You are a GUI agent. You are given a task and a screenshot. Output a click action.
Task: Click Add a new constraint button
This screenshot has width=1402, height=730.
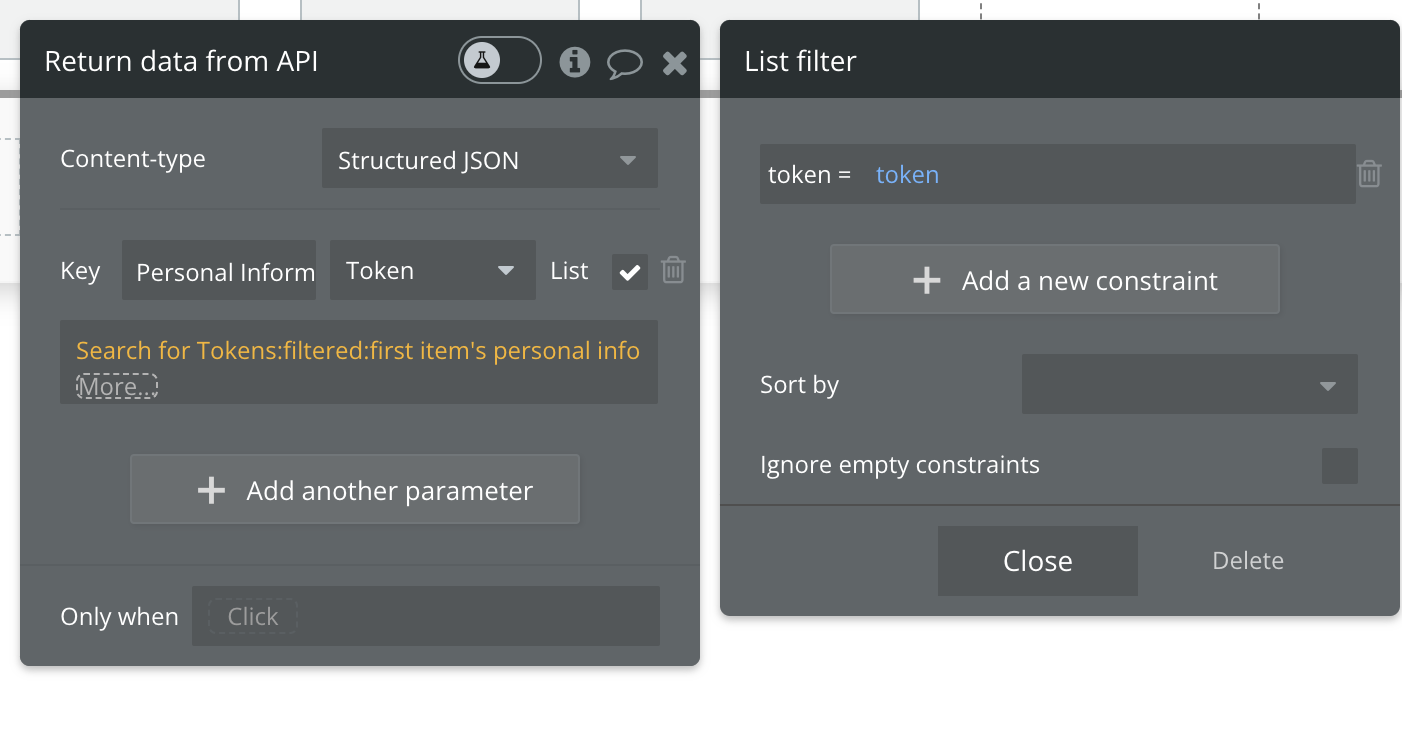click(1055, 281)
